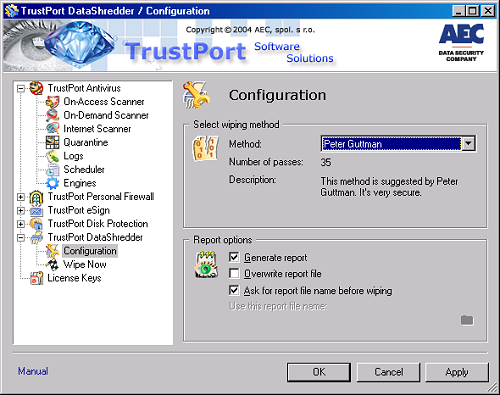Expand the TrustPort Personal Firewall node
Screen dimensions: 500x395
pos(21,197)
